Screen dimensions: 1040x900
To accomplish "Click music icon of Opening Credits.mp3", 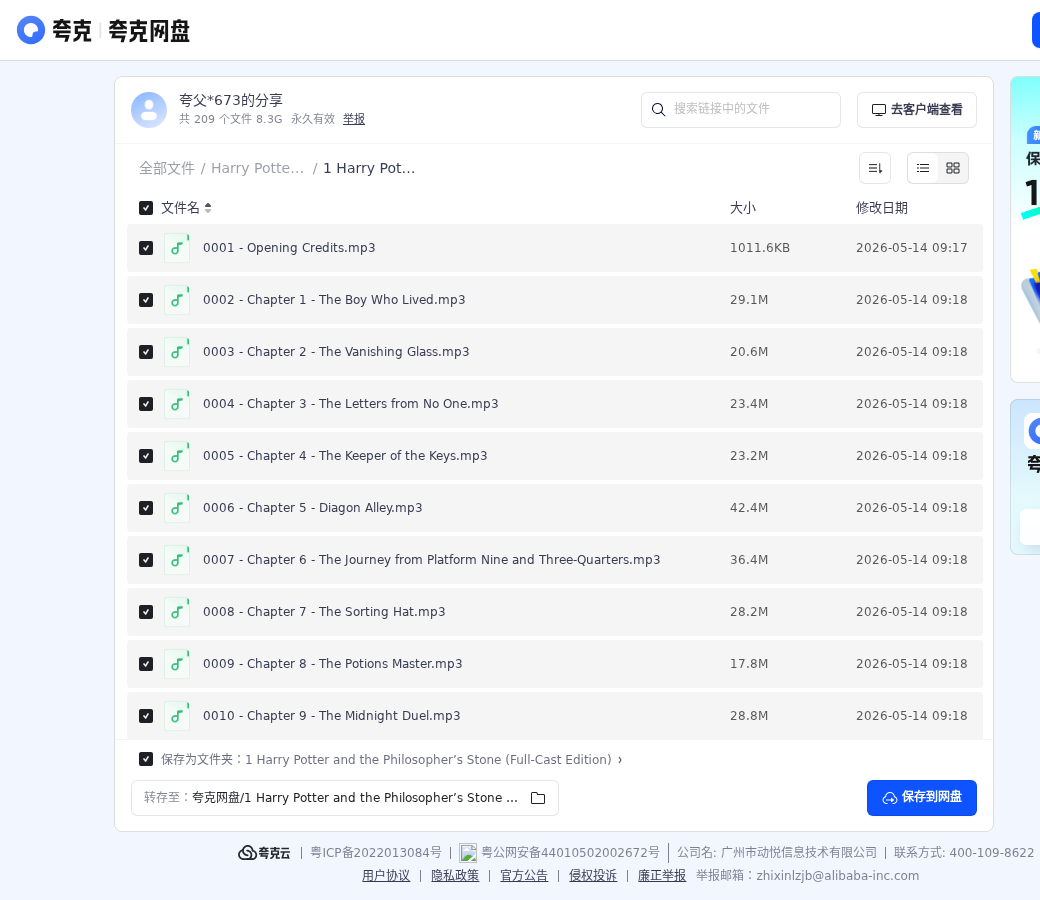I will click(177, 248).
